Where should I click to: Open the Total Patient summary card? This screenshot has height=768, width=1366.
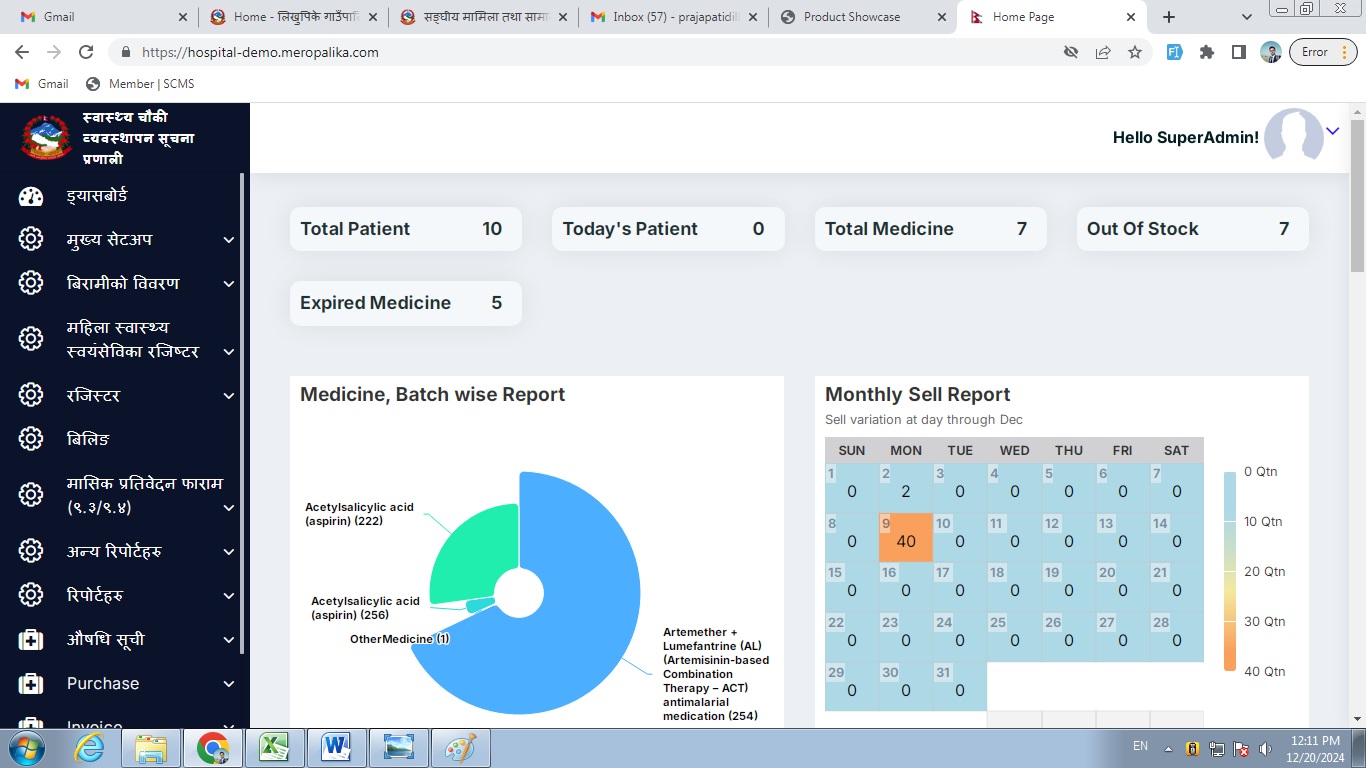[405, 229]
